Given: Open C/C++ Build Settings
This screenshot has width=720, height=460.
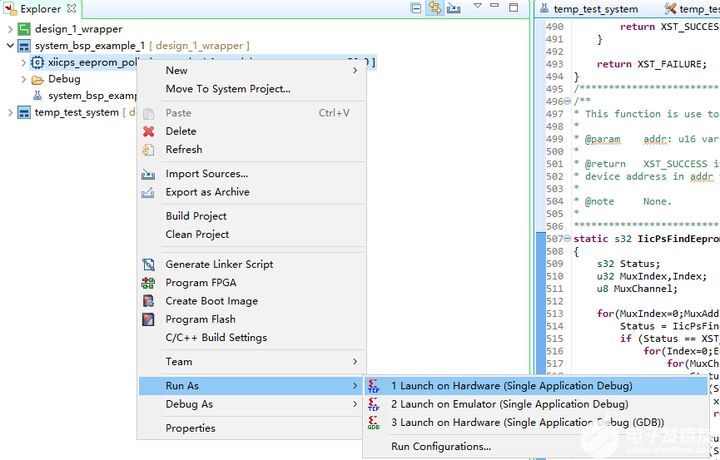Looking at the screenshot, I should point(252,338).
